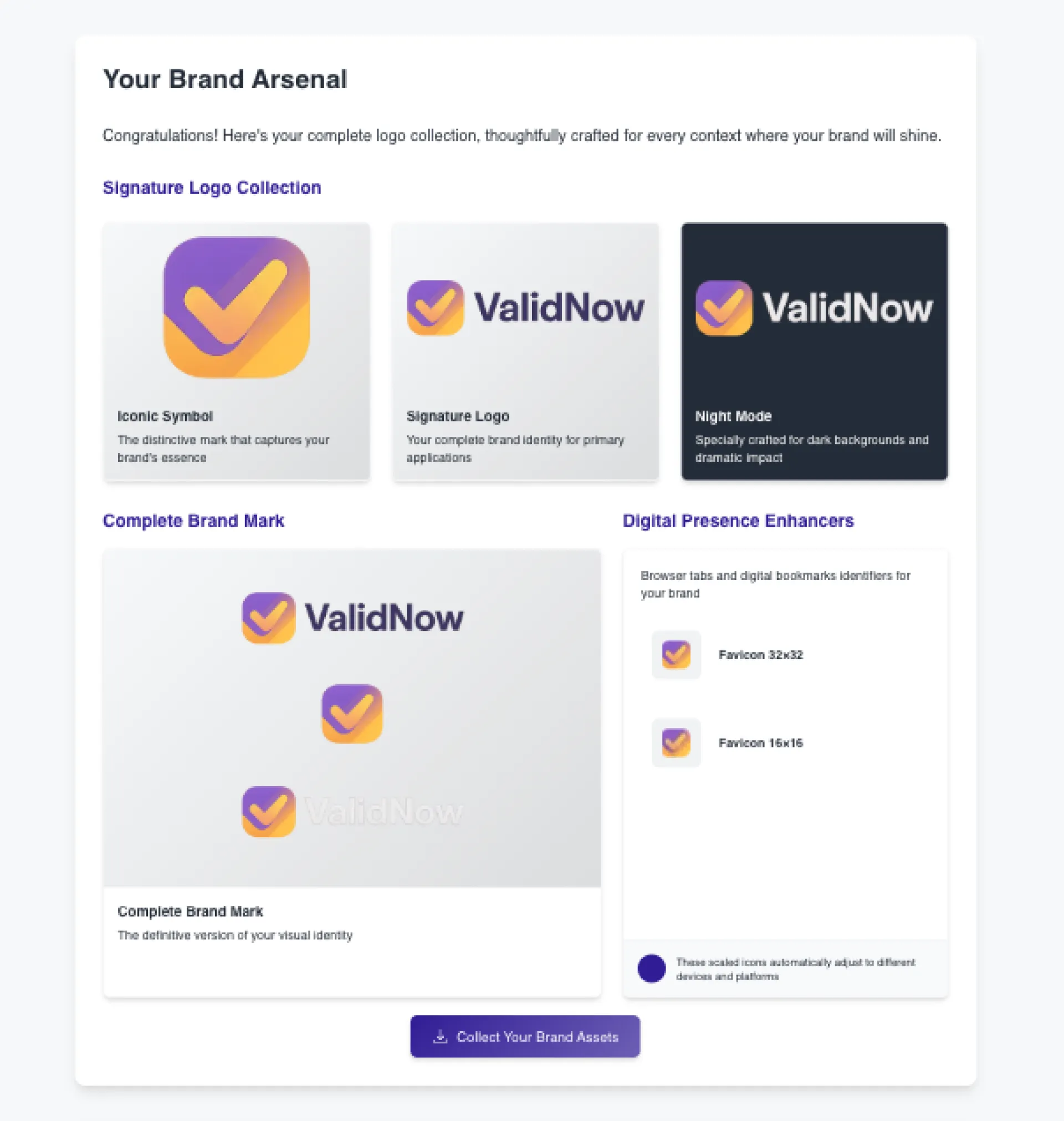
Task: Select the Favicon 16x16 icon
Action: (676, 742)
